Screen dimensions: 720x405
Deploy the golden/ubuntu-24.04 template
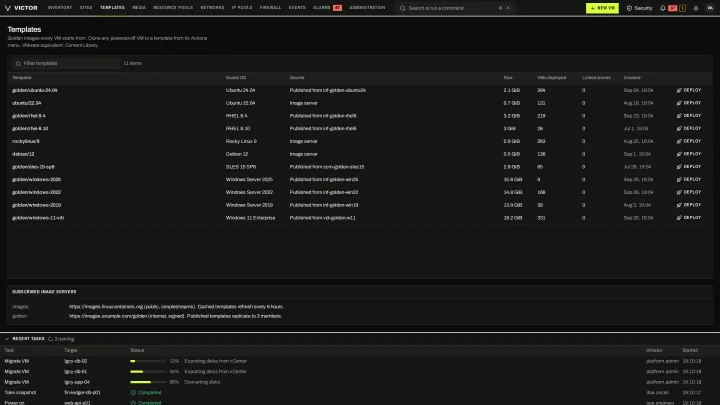[689, 90]
